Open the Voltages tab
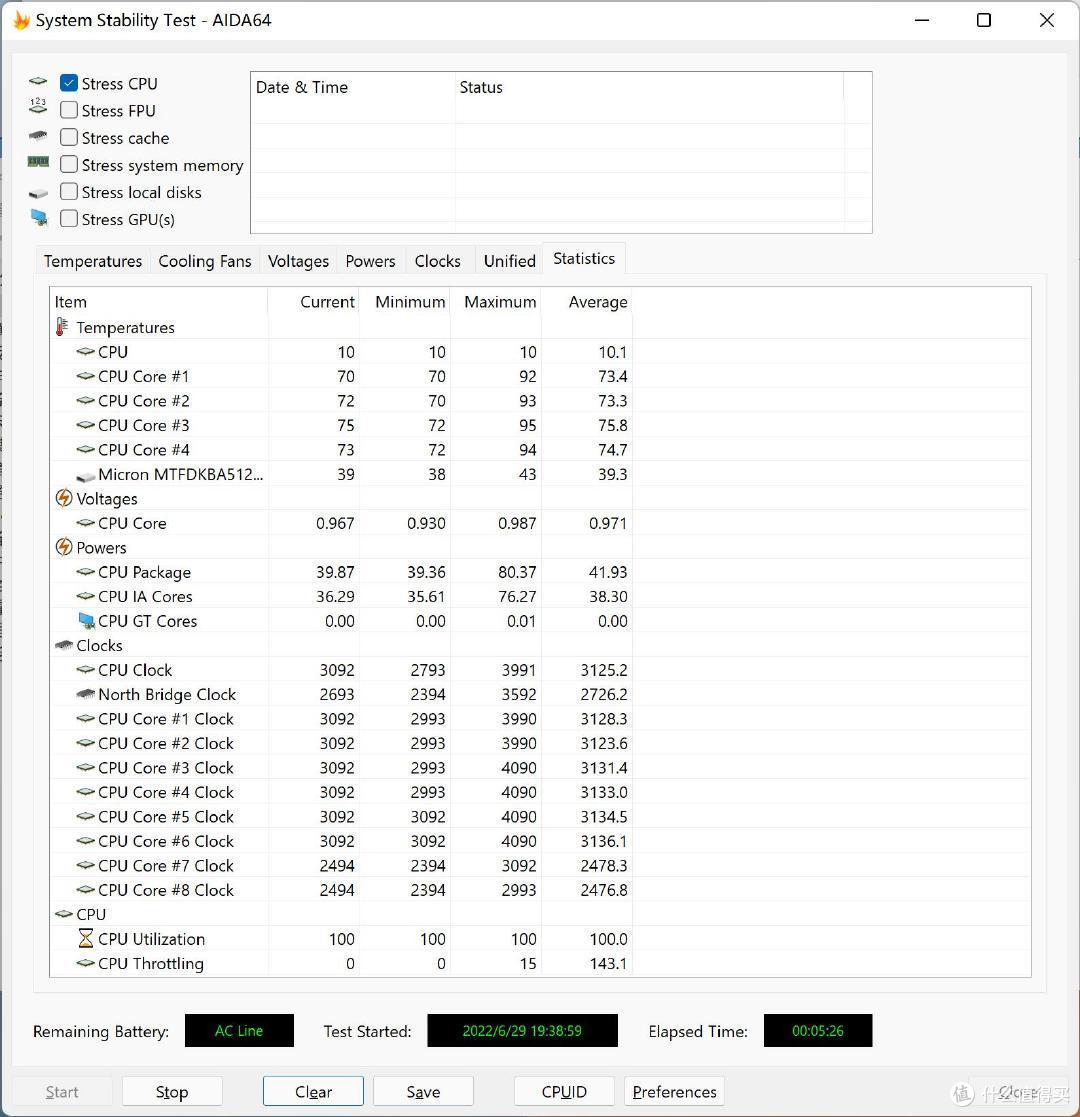The width and height of the screenshot is (1080, 1117). pyautogui.click(x=298, y=261)
